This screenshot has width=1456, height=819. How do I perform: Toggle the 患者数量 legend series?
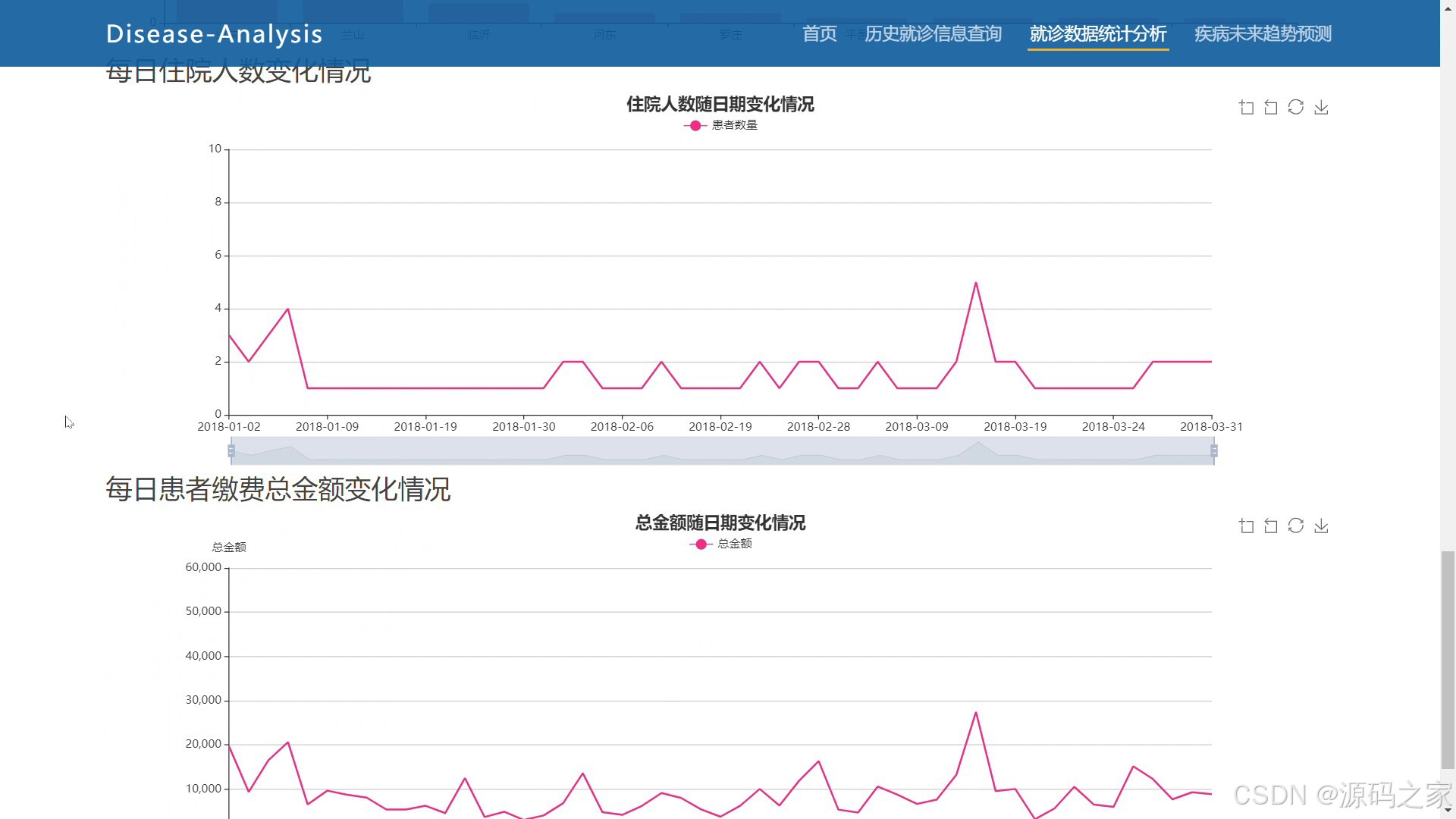coord(720,125)
